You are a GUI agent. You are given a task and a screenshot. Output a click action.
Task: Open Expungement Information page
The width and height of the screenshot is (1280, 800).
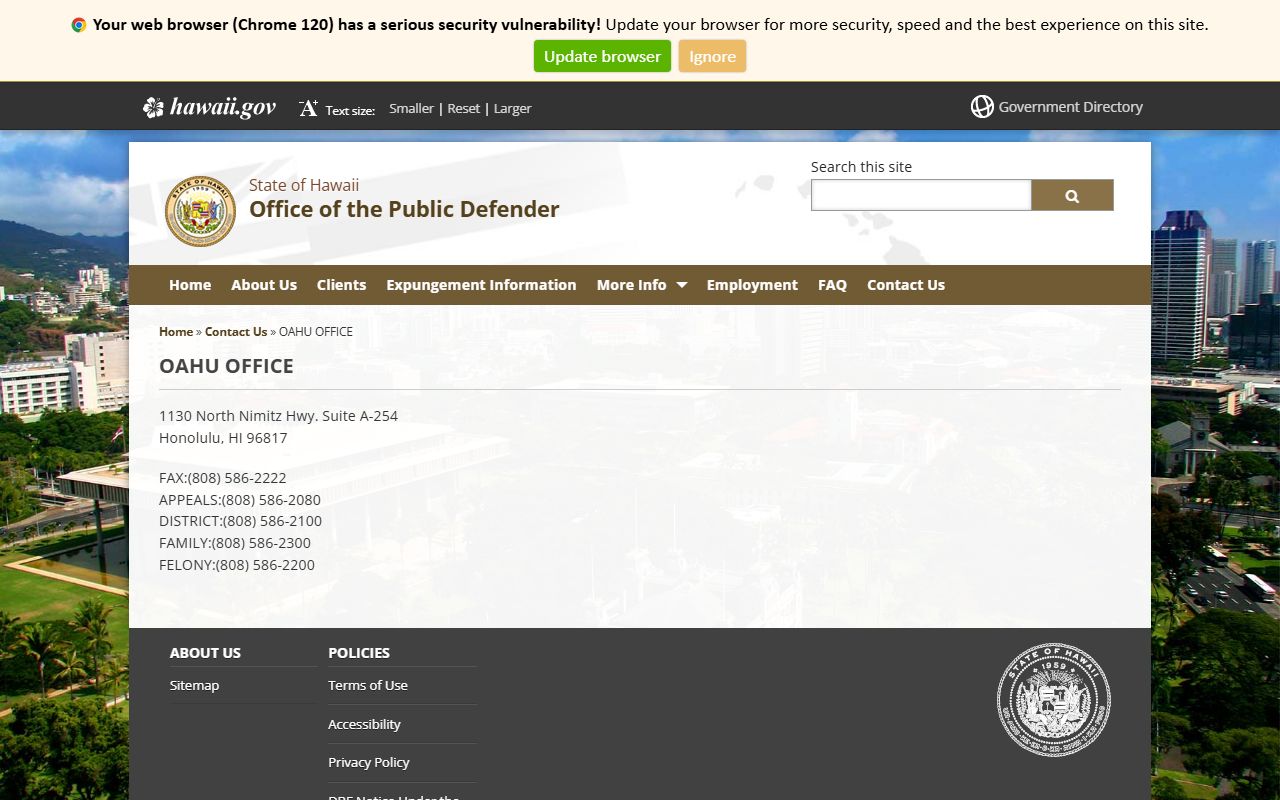481,285
